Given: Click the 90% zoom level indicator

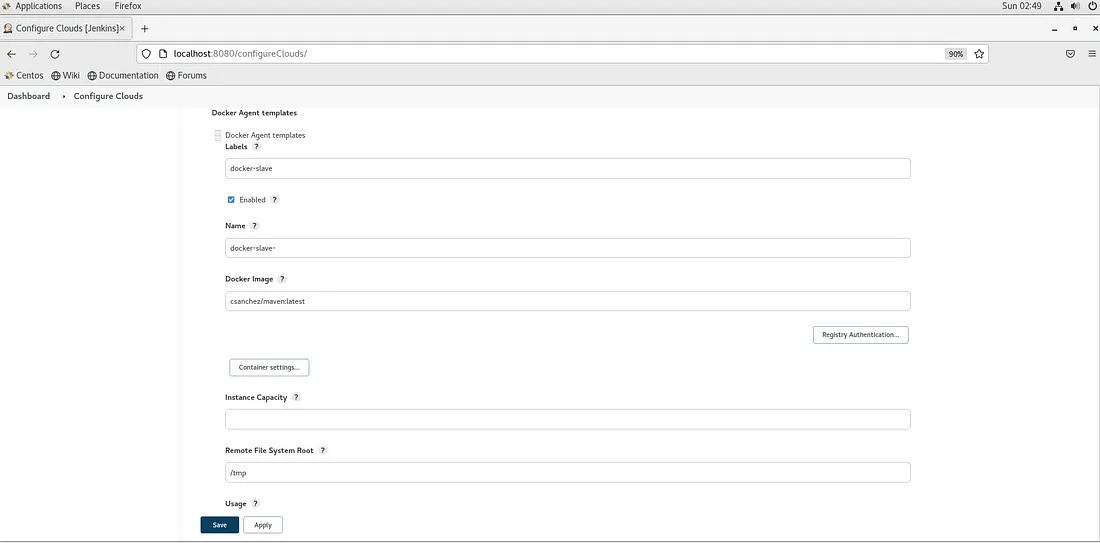Looking at the screenshot, I should (955, 54).
